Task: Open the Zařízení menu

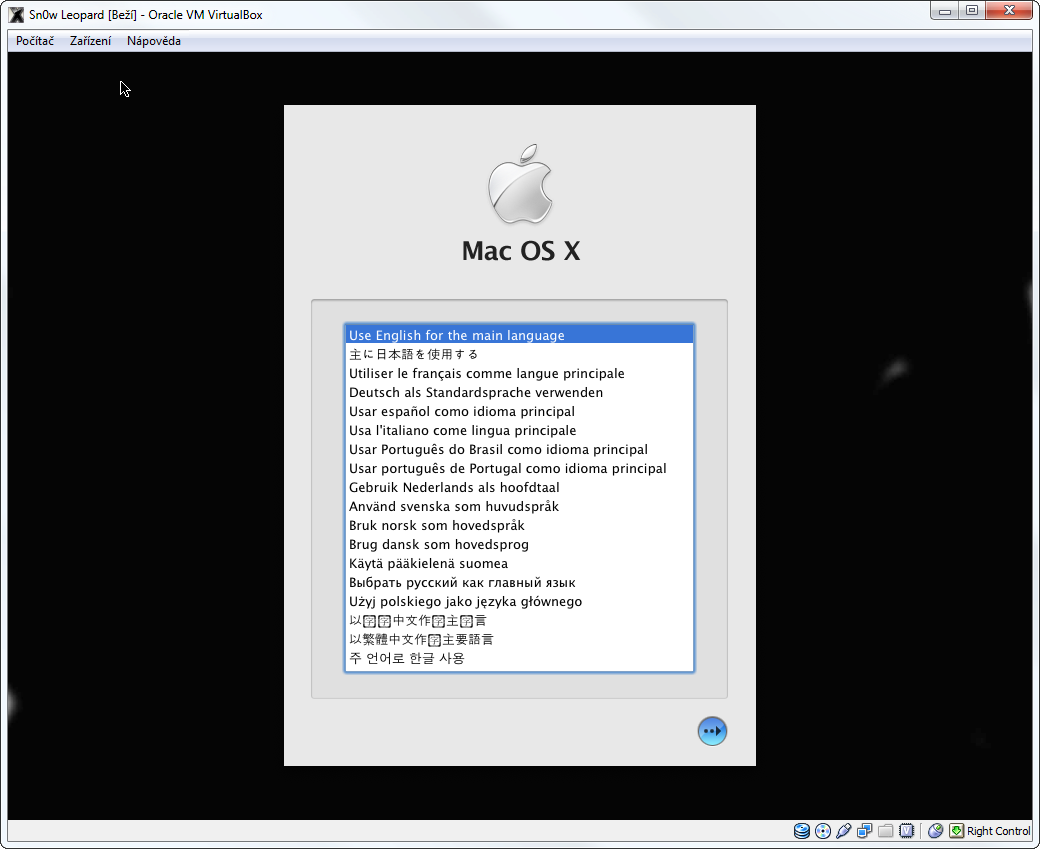Action: pyautogui.click(x=90, y=41)
